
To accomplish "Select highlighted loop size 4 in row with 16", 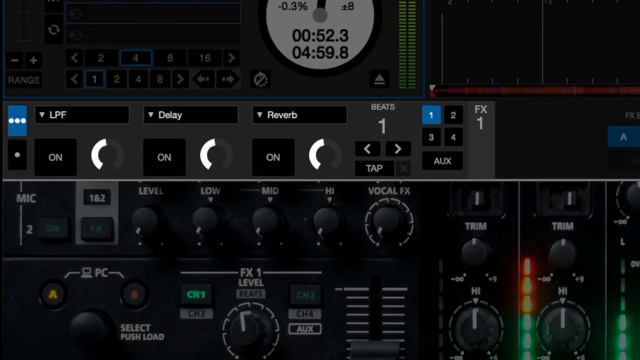I will [x=136, y=58].
